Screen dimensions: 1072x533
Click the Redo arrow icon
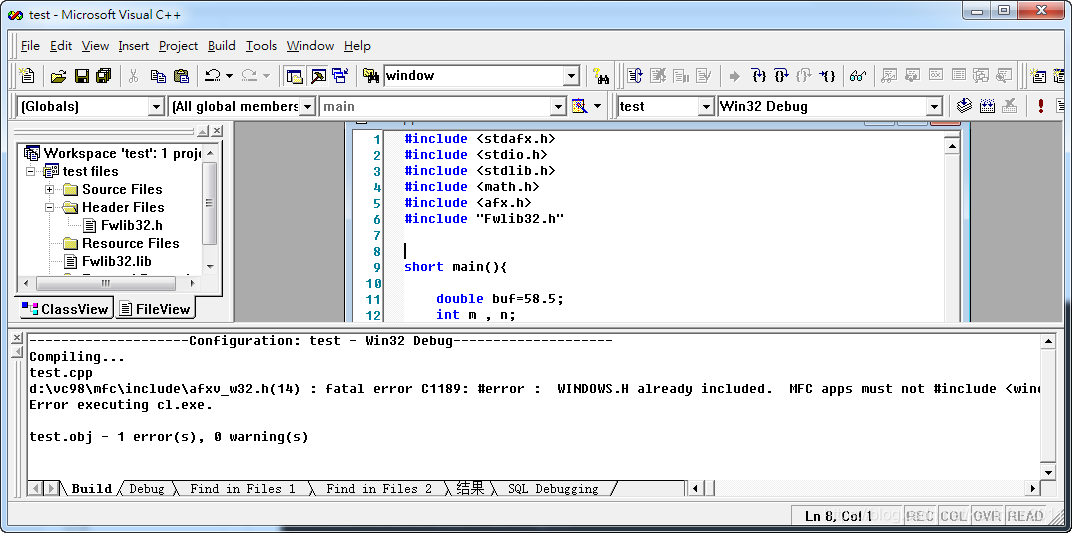250,76
